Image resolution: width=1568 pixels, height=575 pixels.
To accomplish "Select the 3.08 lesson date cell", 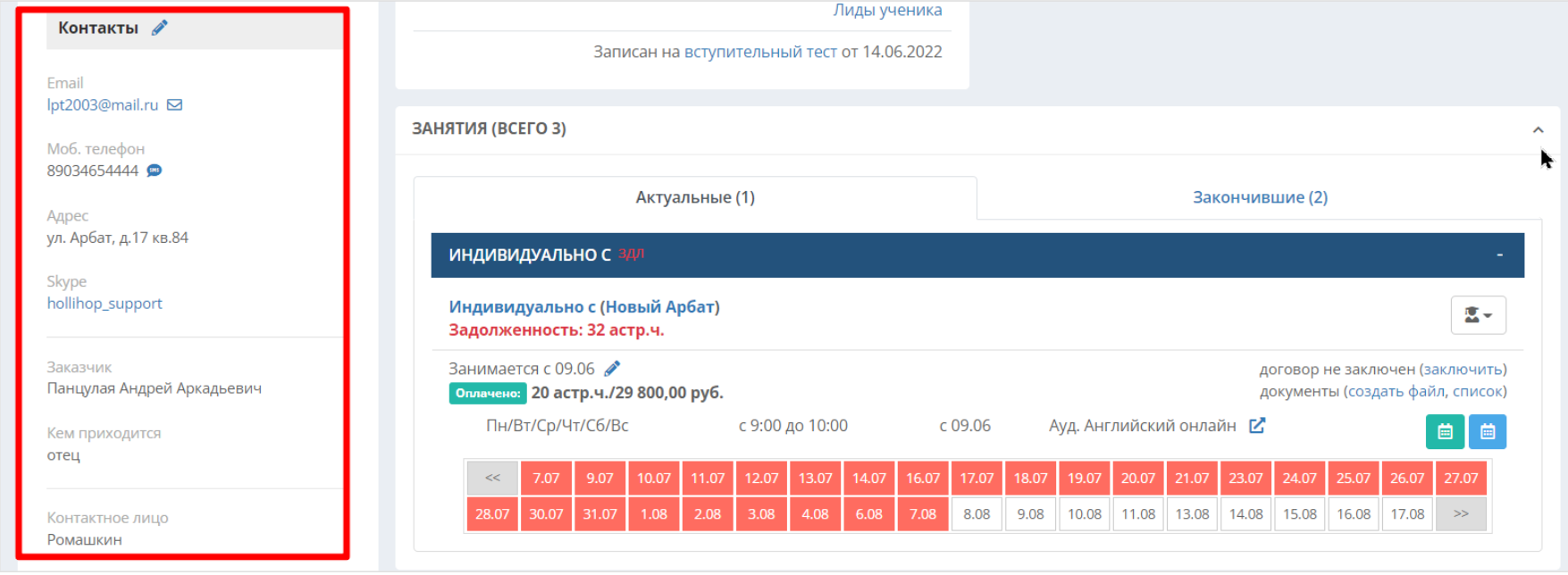I will [x=761, y=514].
